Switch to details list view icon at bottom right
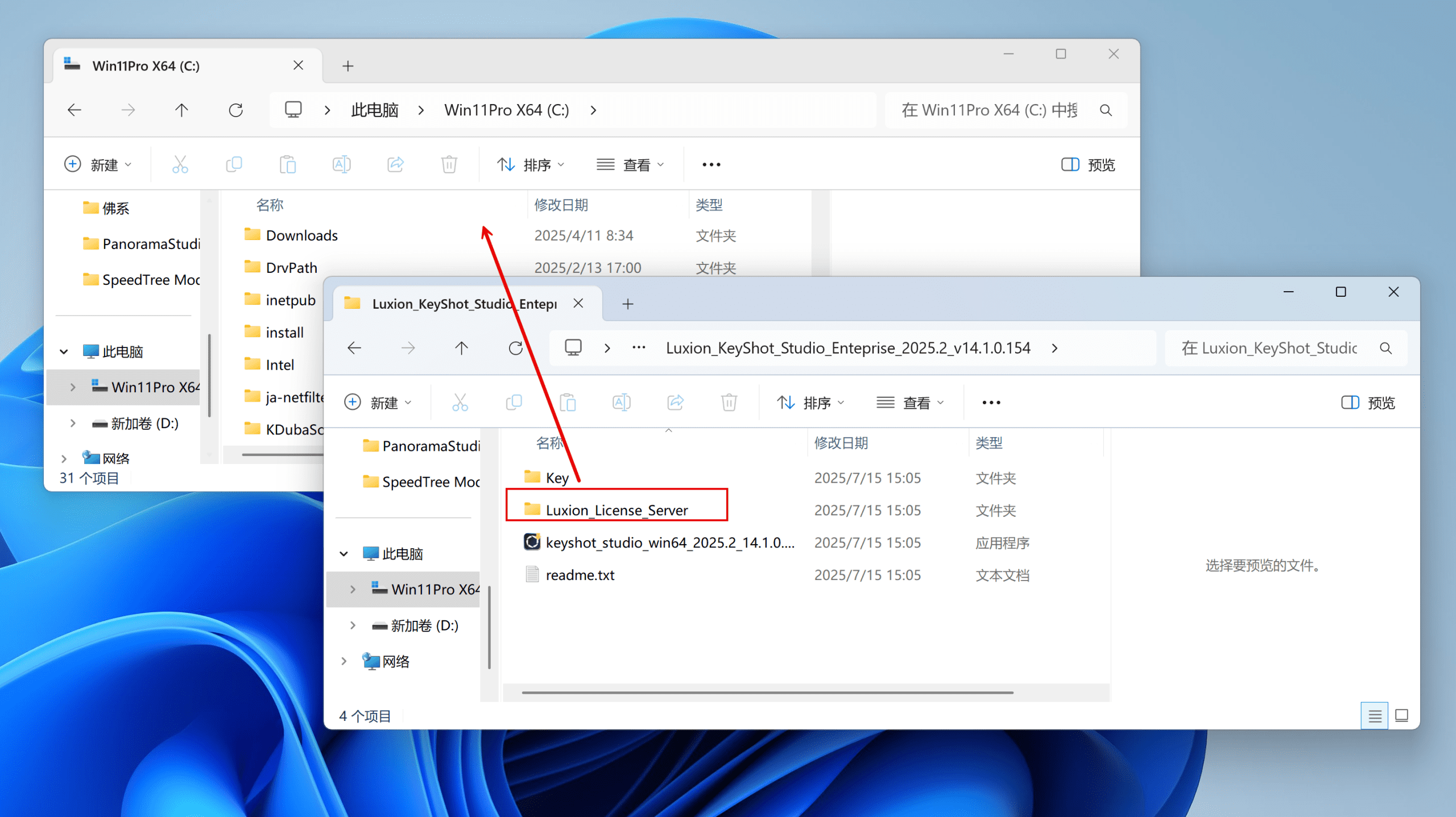This screenshot has width=1456, height=817. pos(1374,715)
